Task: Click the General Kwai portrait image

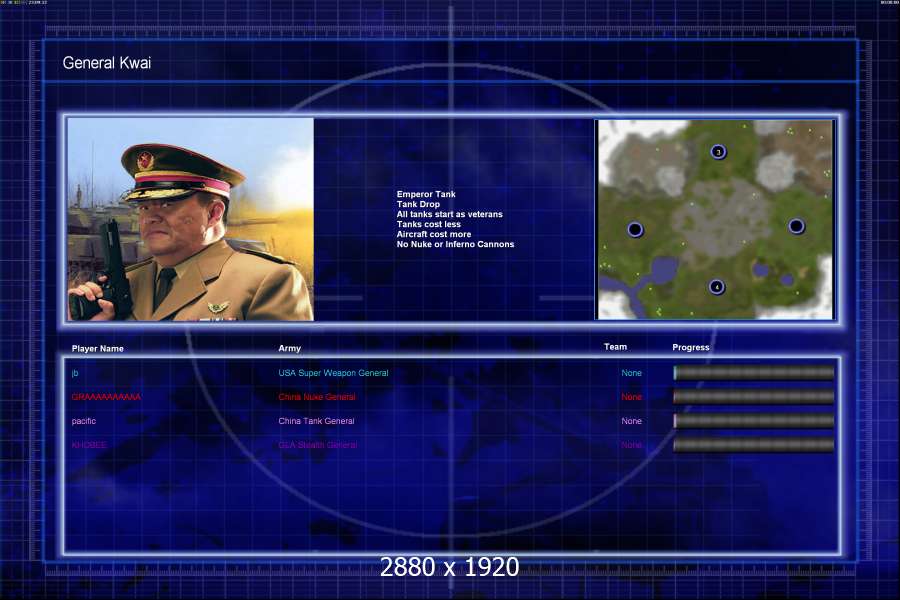Action: tap(191, 219)
